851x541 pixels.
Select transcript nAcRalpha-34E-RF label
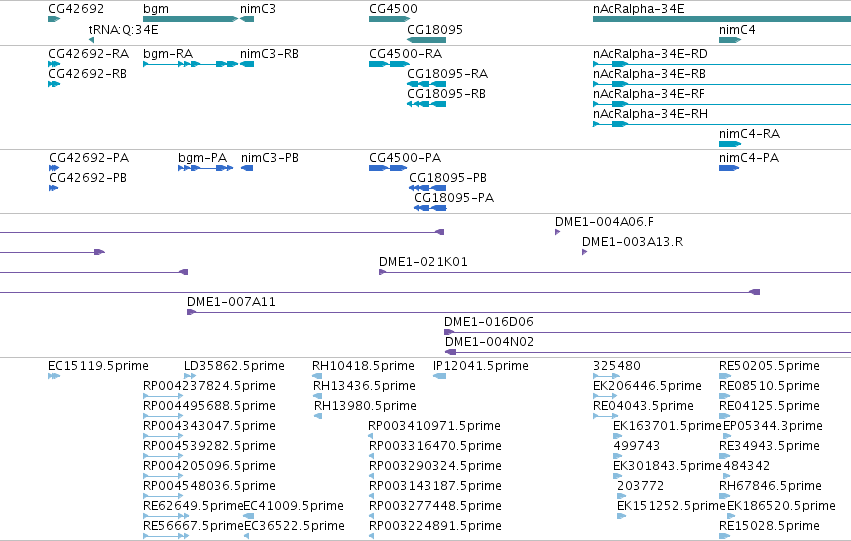649,94
